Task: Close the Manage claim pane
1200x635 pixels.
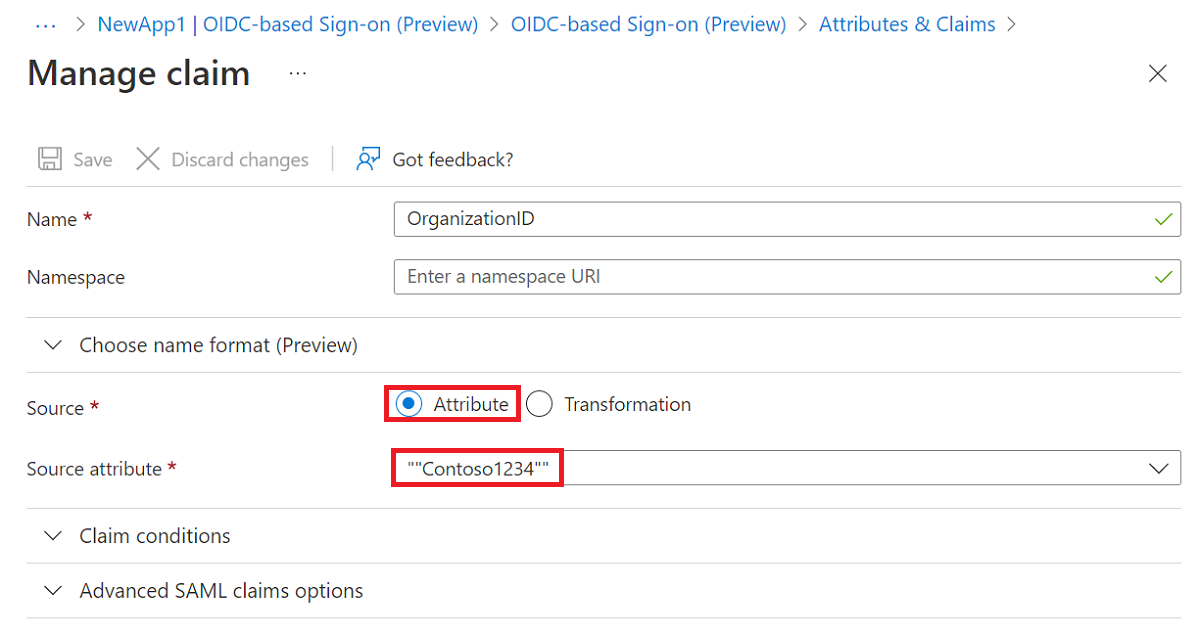Action: [x=1158, y=73]
